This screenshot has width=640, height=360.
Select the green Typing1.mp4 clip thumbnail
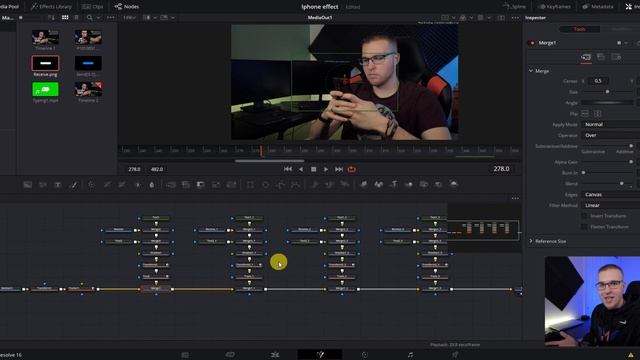pos(45,89)
